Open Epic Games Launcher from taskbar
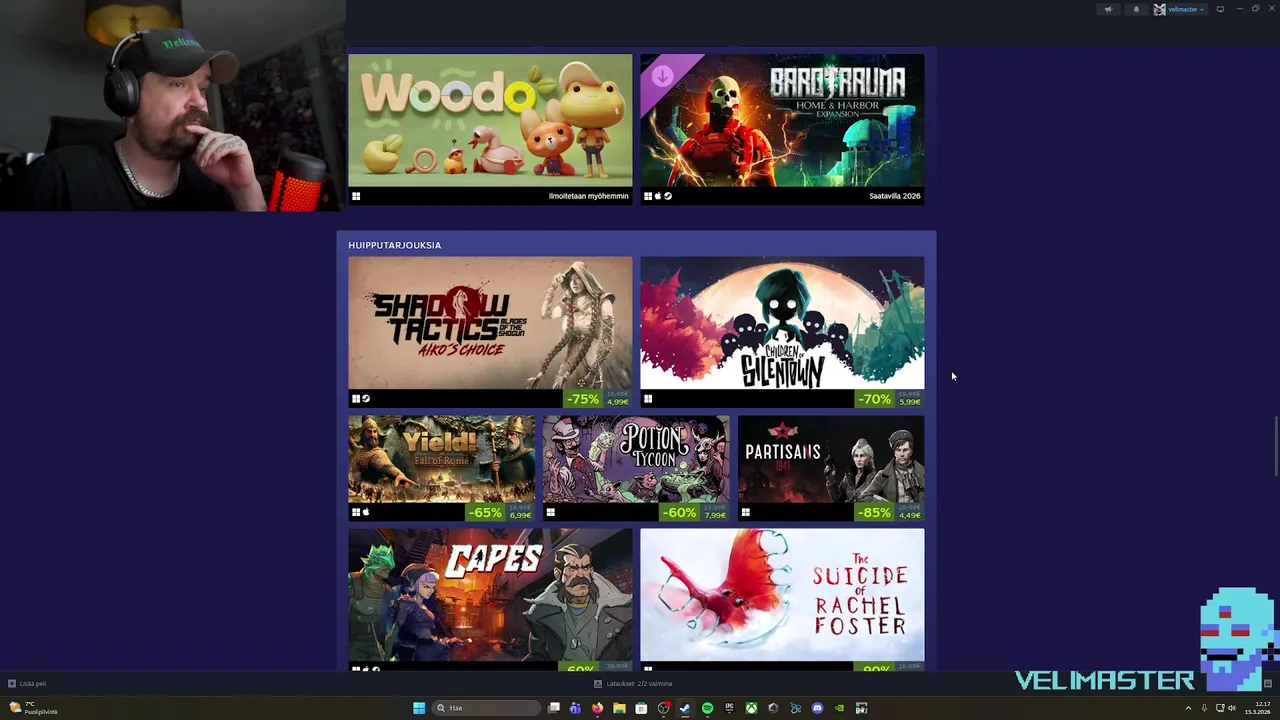Viewport: 1280px width, 720px height. (x=729, y=708)
